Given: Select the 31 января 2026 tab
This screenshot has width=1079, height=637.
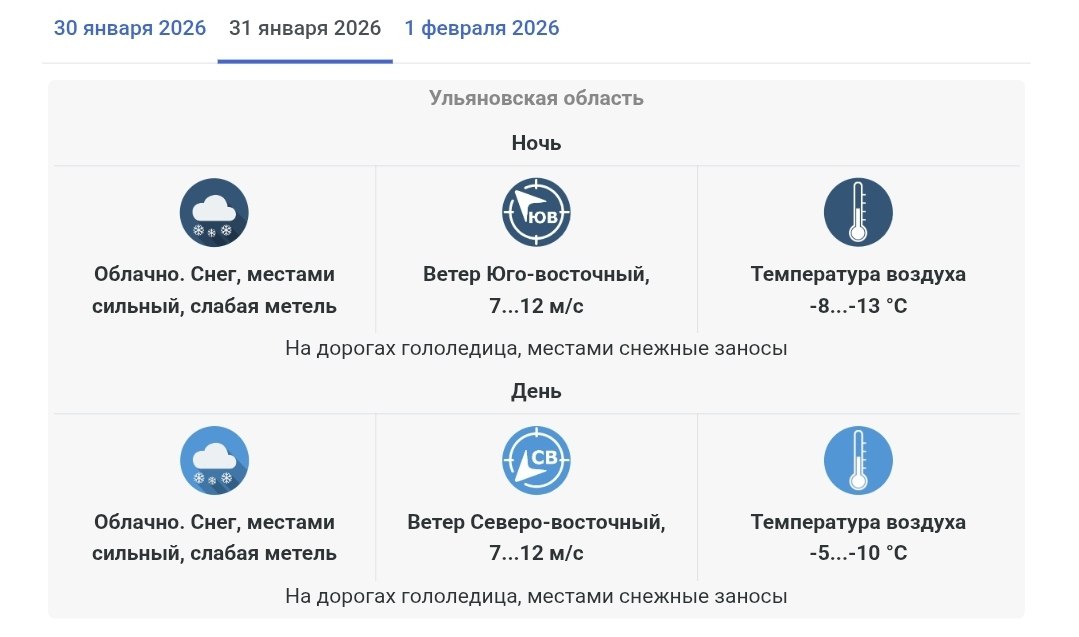Looking at the screenshot, I should pos(305,28).
